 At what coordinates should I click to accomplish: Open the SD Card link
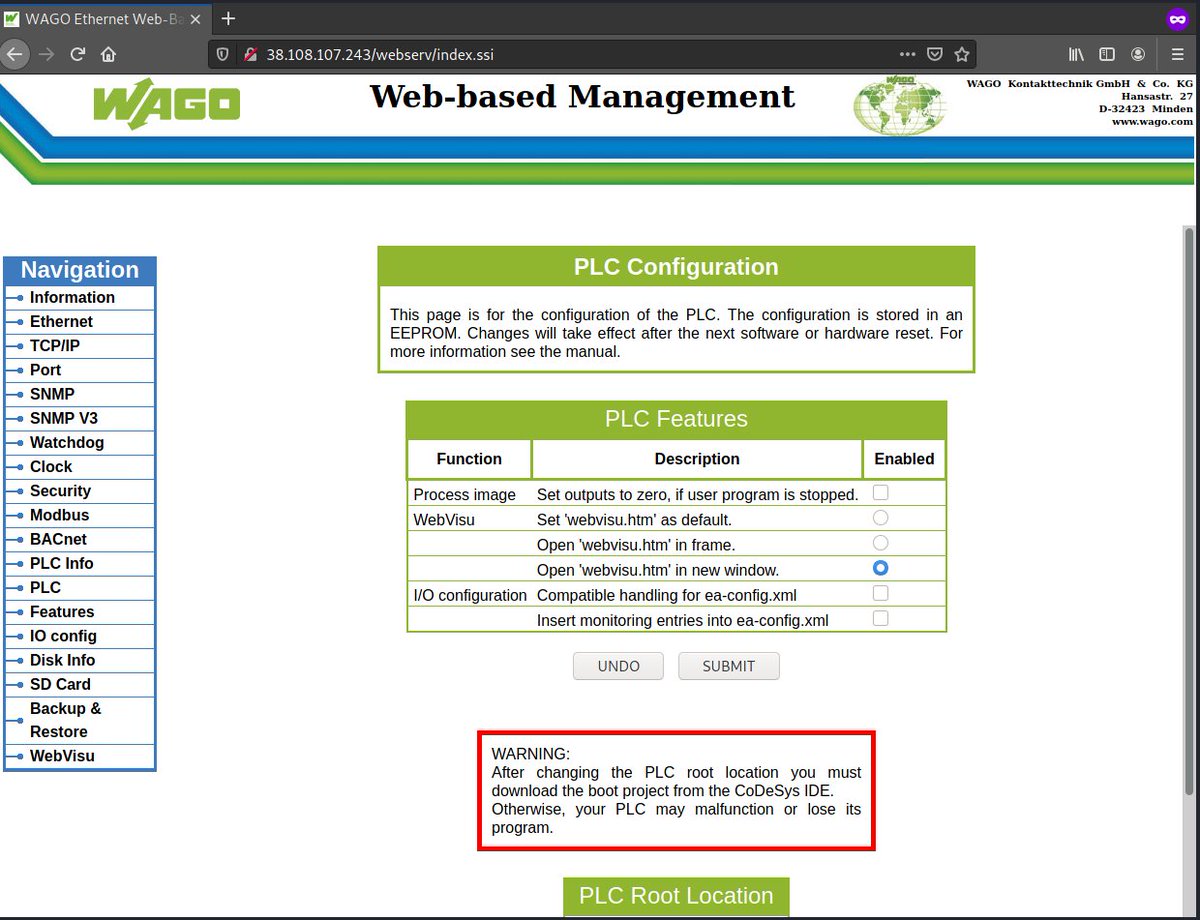click(x=60, y=684)
